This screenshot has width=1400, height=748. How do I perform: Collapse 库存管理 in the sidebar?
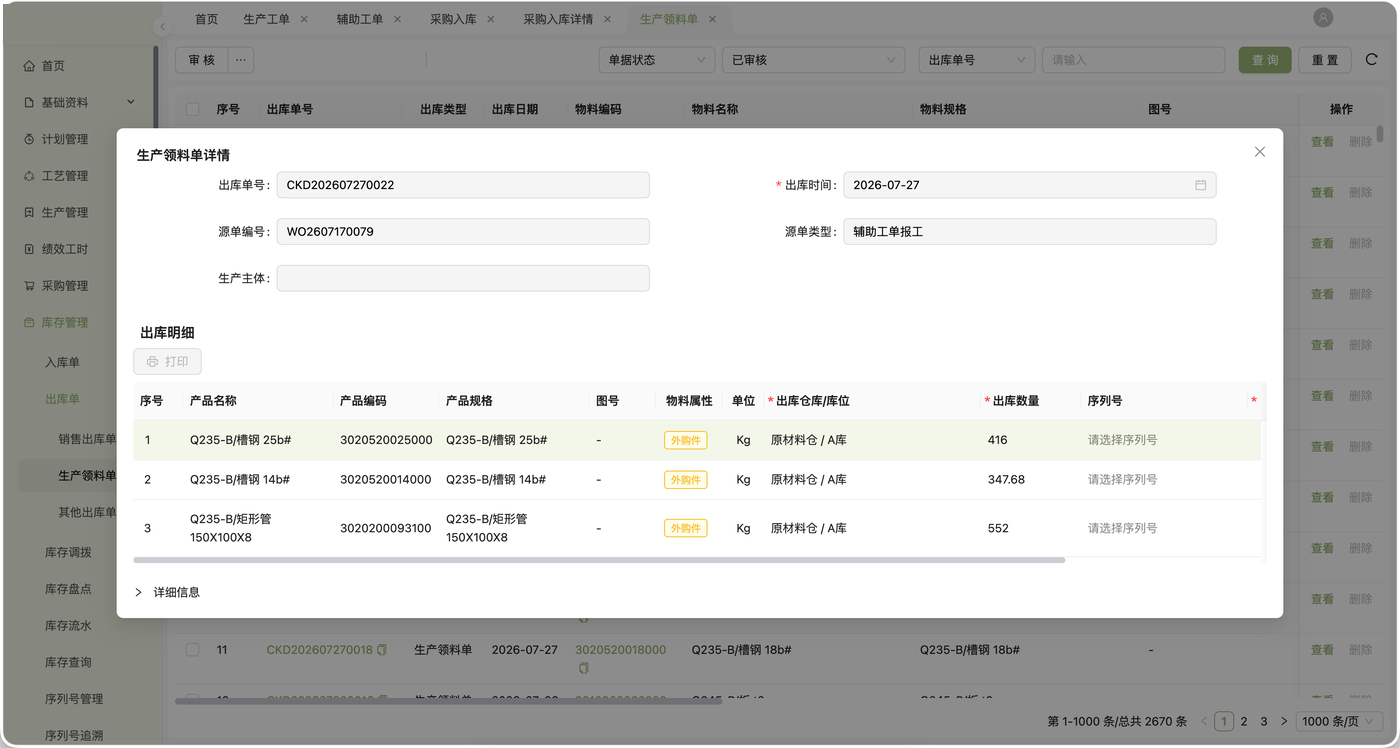65,322
